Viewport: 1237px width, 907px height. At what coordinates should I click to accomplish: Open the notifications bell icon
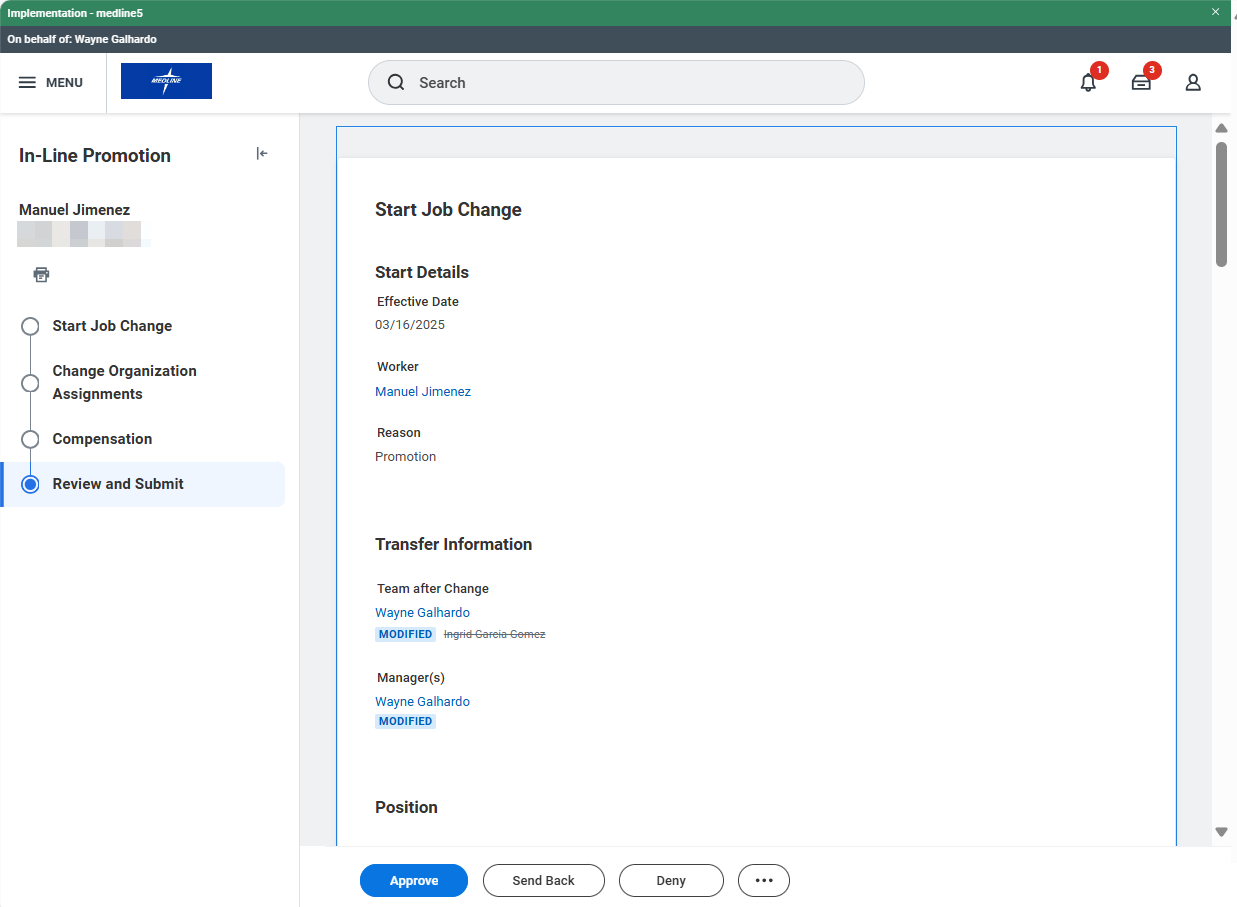[x=1088, y=83]
